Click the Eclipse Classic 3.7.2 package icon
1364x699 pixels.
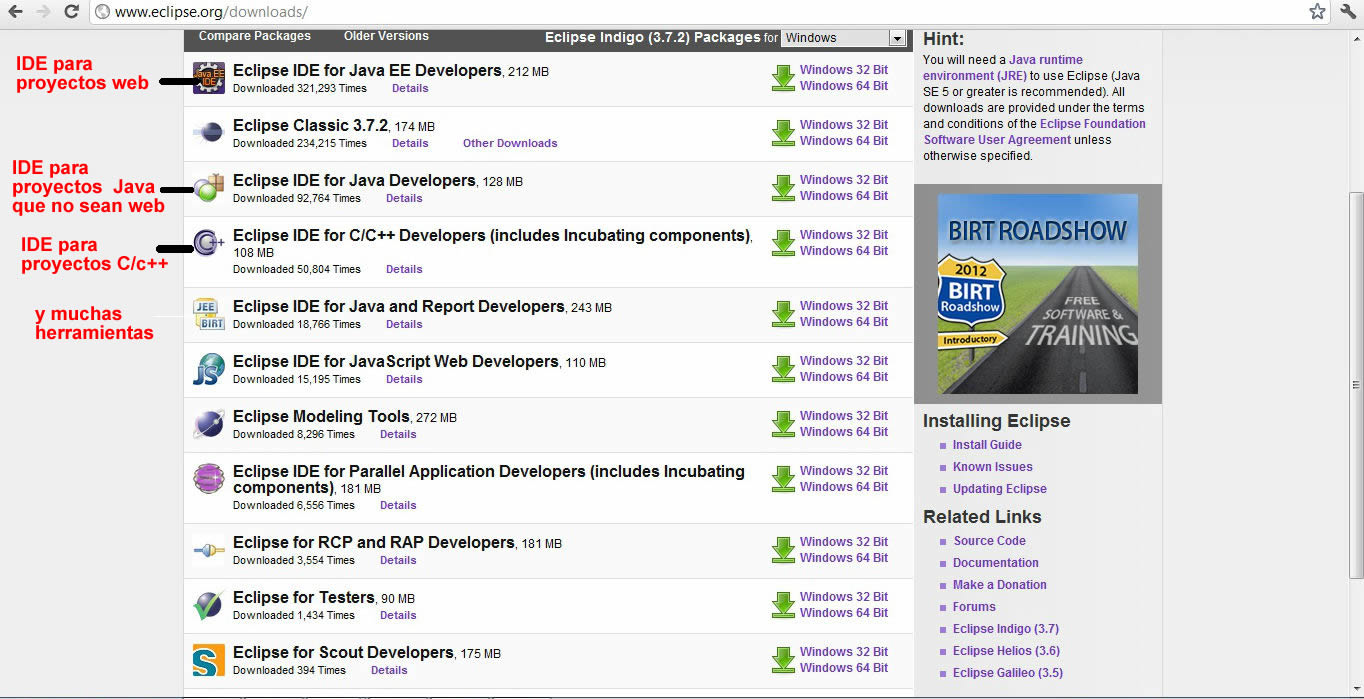pos(208,131)
